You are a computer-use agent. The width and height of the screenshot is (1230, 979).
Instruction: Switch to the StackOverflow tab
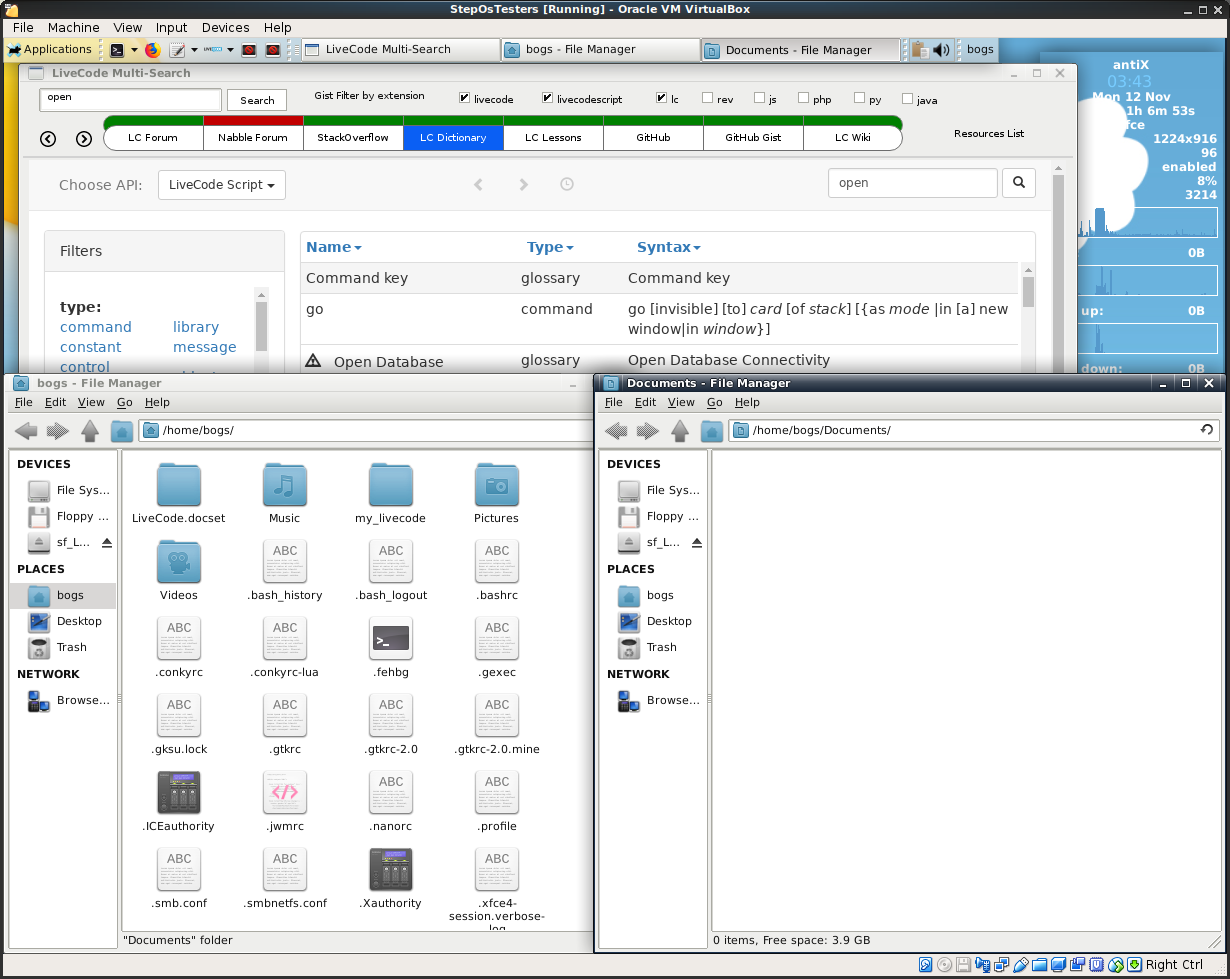(x=353, y=138)
